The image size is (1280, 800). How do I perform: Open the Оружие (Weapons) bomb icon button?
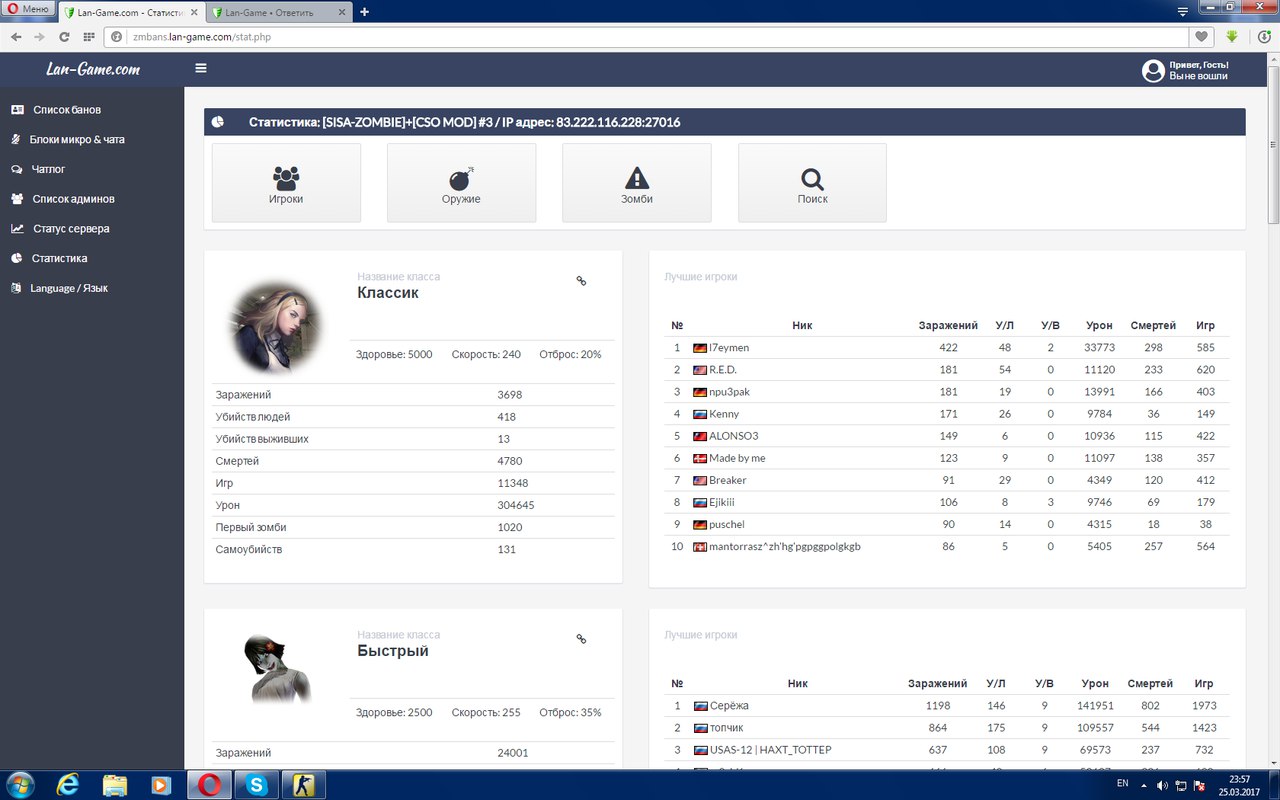tap(461, 183)
